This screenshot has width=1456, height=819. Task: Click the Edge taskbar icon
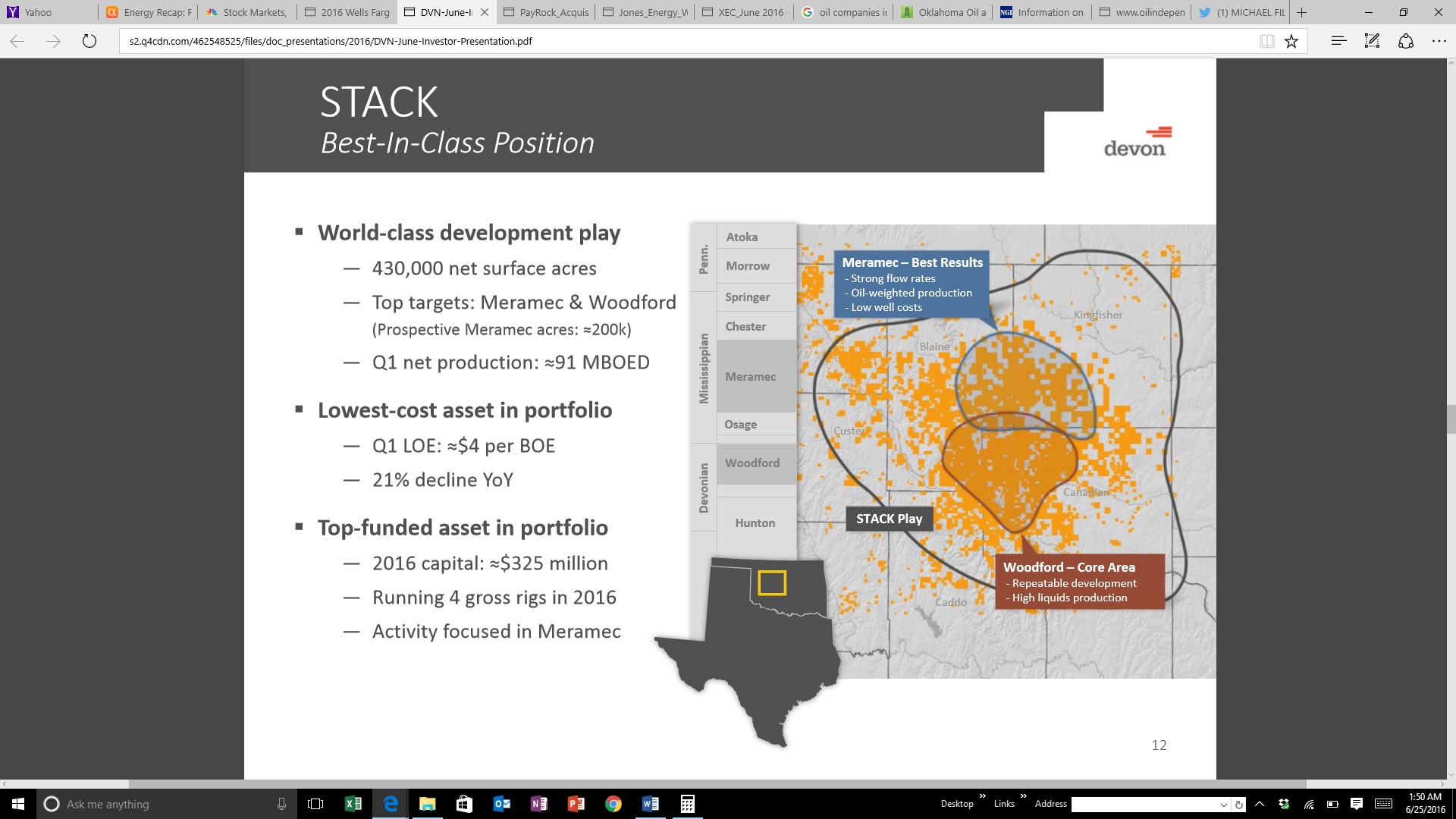(390, 804)
